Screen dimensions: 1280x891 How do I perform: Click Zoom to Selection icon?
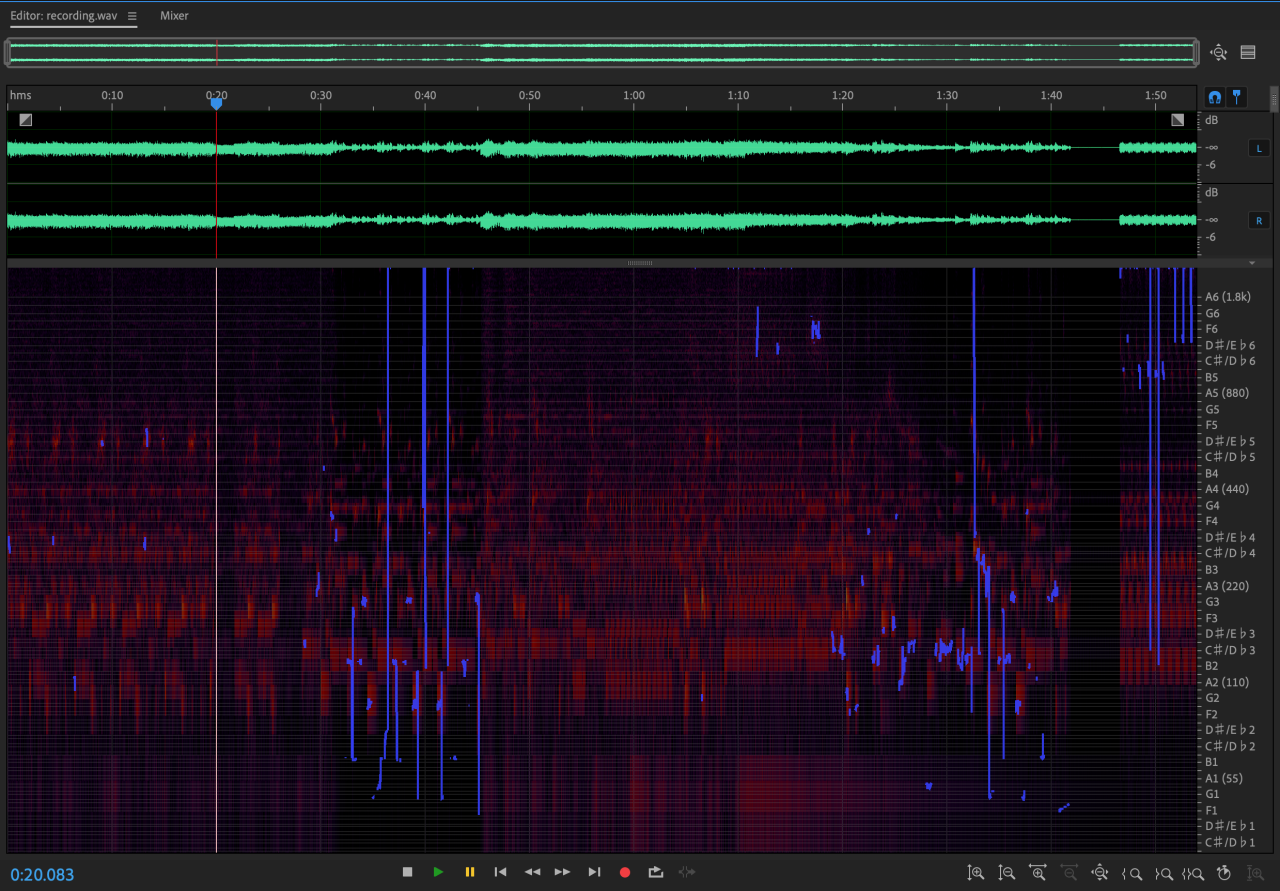pos(1193,873)
